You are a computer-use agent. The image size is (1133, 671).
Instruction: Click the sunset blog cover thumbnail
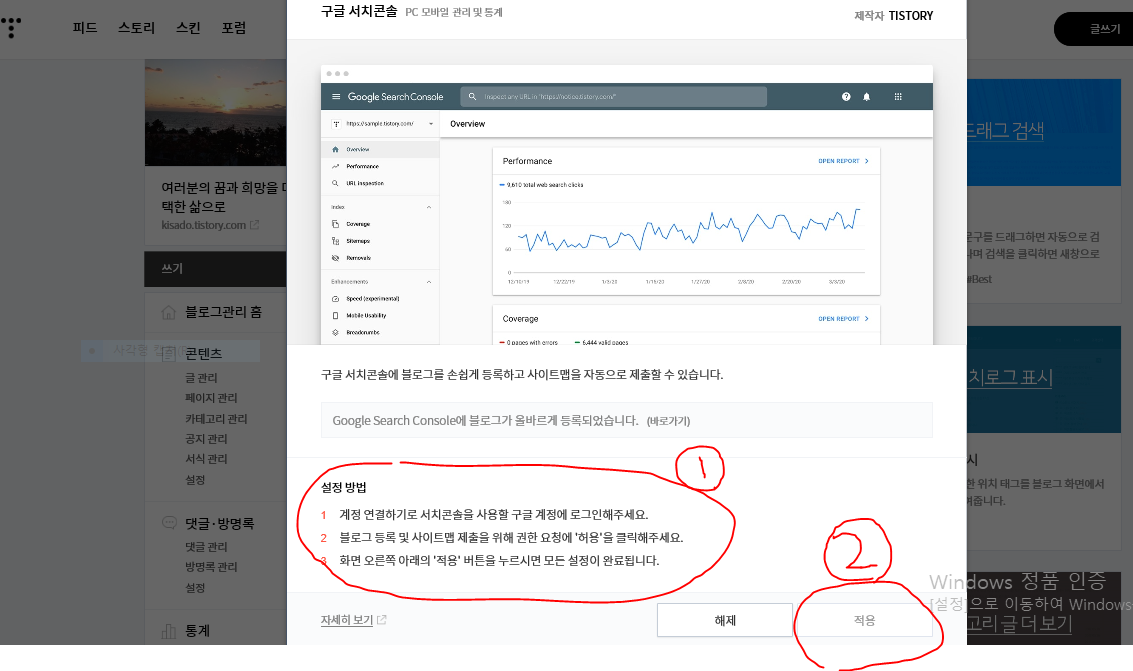point(215,113)
